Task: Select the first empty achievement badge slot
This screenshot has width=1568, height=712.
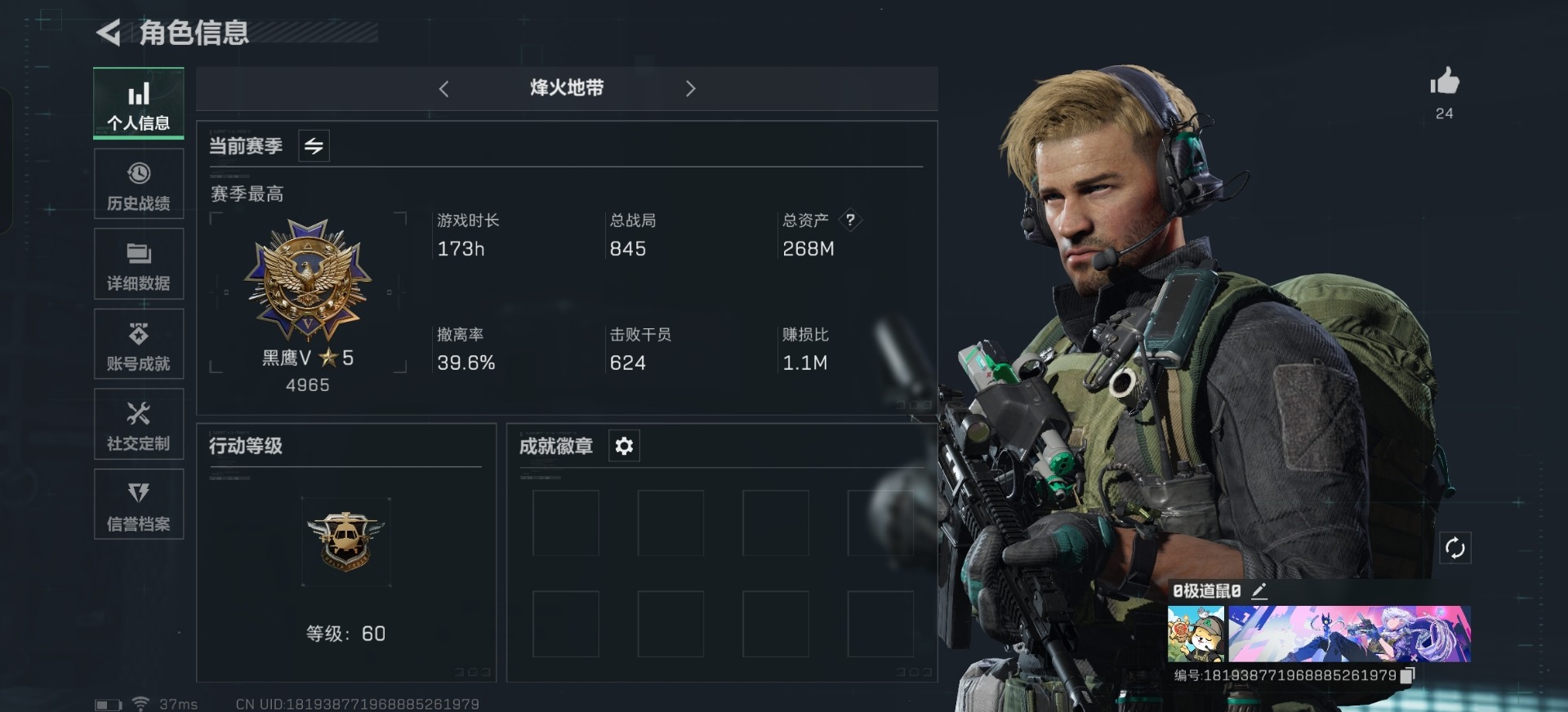Action: tap(565, 523)
